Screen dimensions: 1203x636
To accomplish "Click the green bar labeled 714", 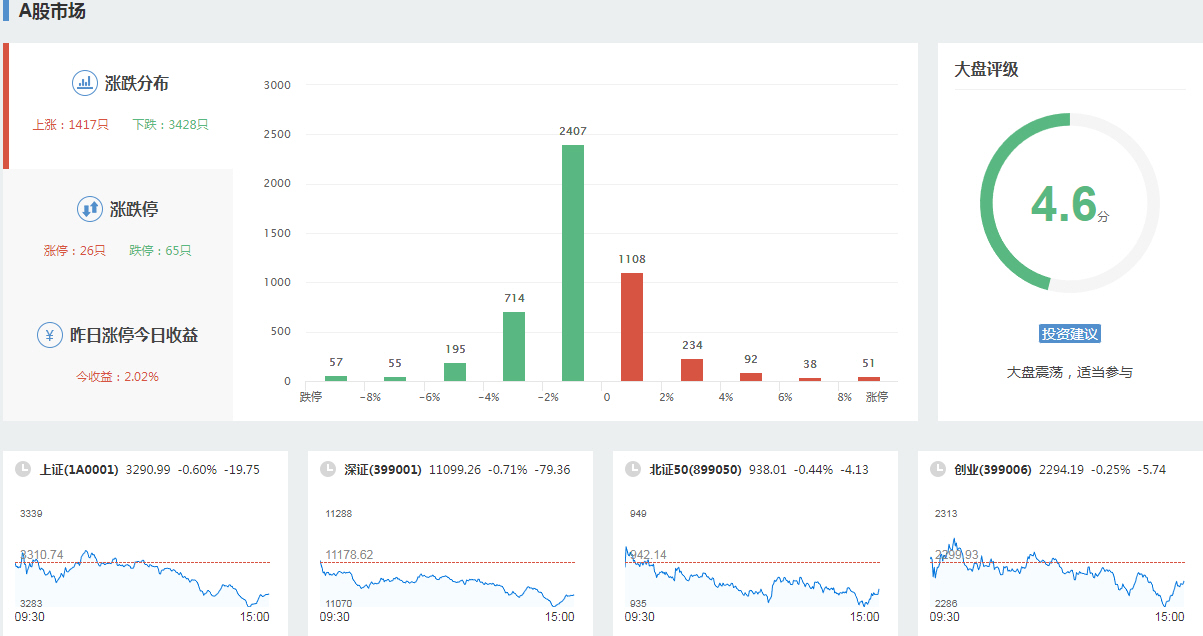I will coord(514,346).
